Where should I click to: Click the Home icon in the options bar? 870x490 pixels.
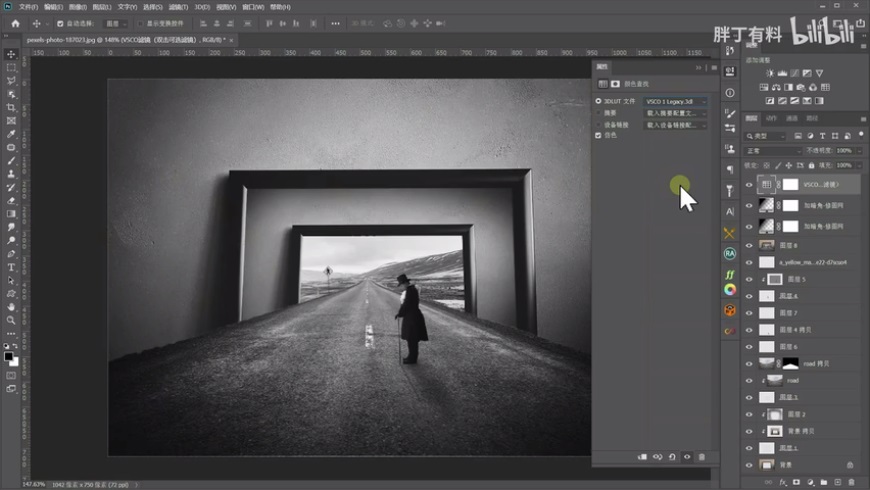tap(15, 23)
